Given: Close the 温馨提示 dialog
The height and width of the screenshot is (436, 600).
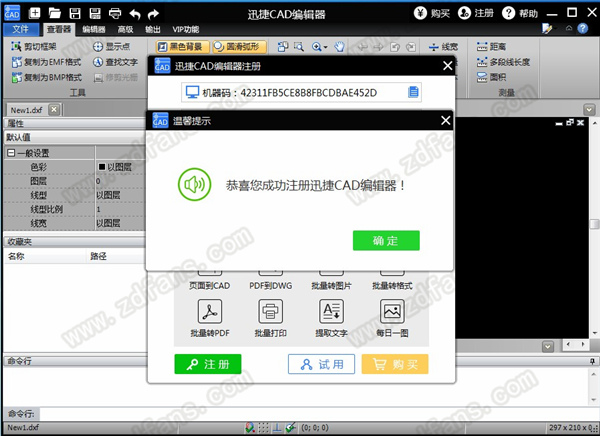Looking at the screenshot, I should [445, 121].
